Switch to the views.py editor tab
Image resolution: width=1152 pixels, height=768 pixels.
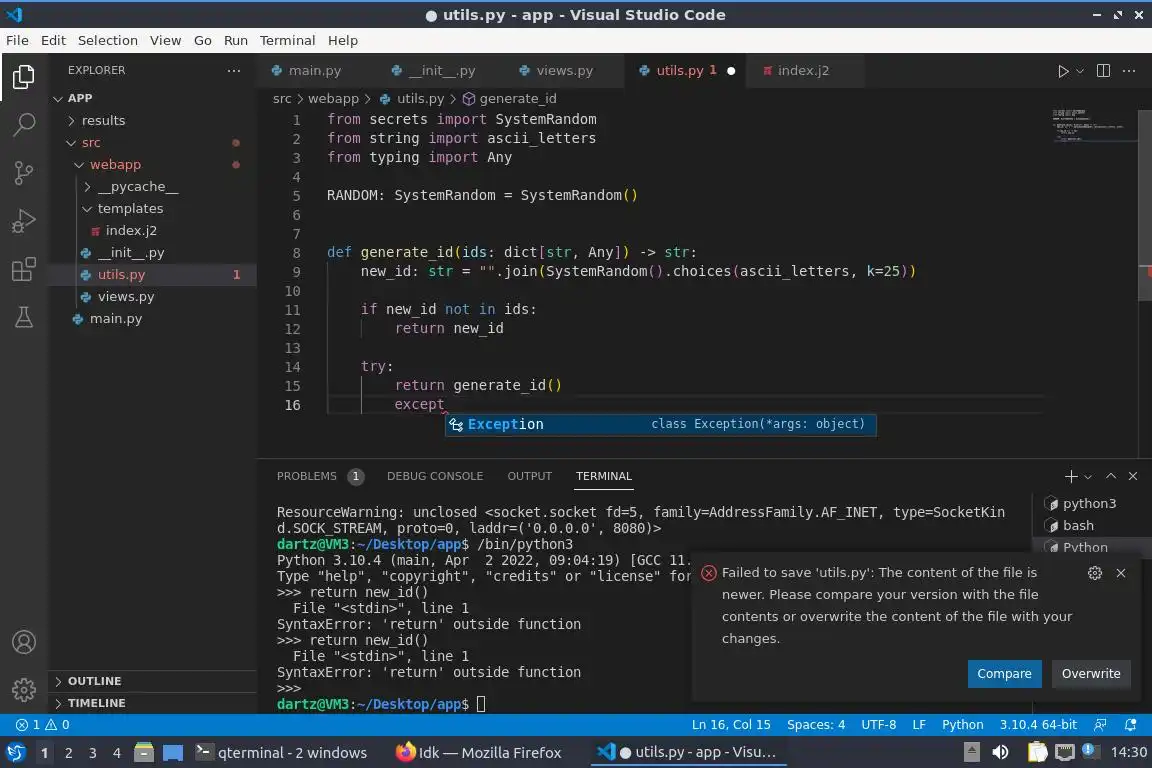pyautogui.click(x=564, y=71)
